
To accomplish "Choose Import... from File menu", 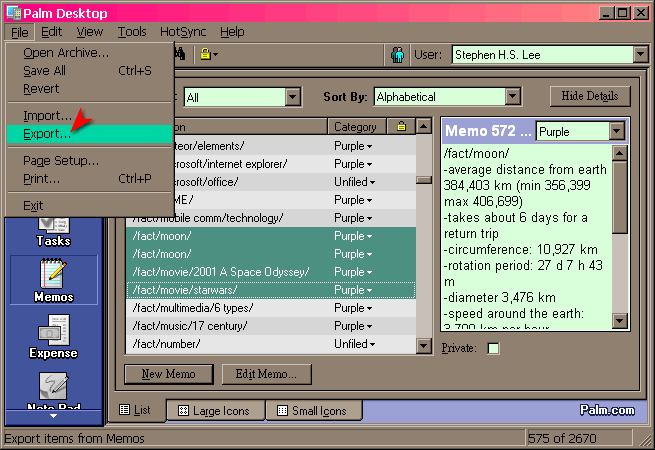I will click(x=89, y=116).
